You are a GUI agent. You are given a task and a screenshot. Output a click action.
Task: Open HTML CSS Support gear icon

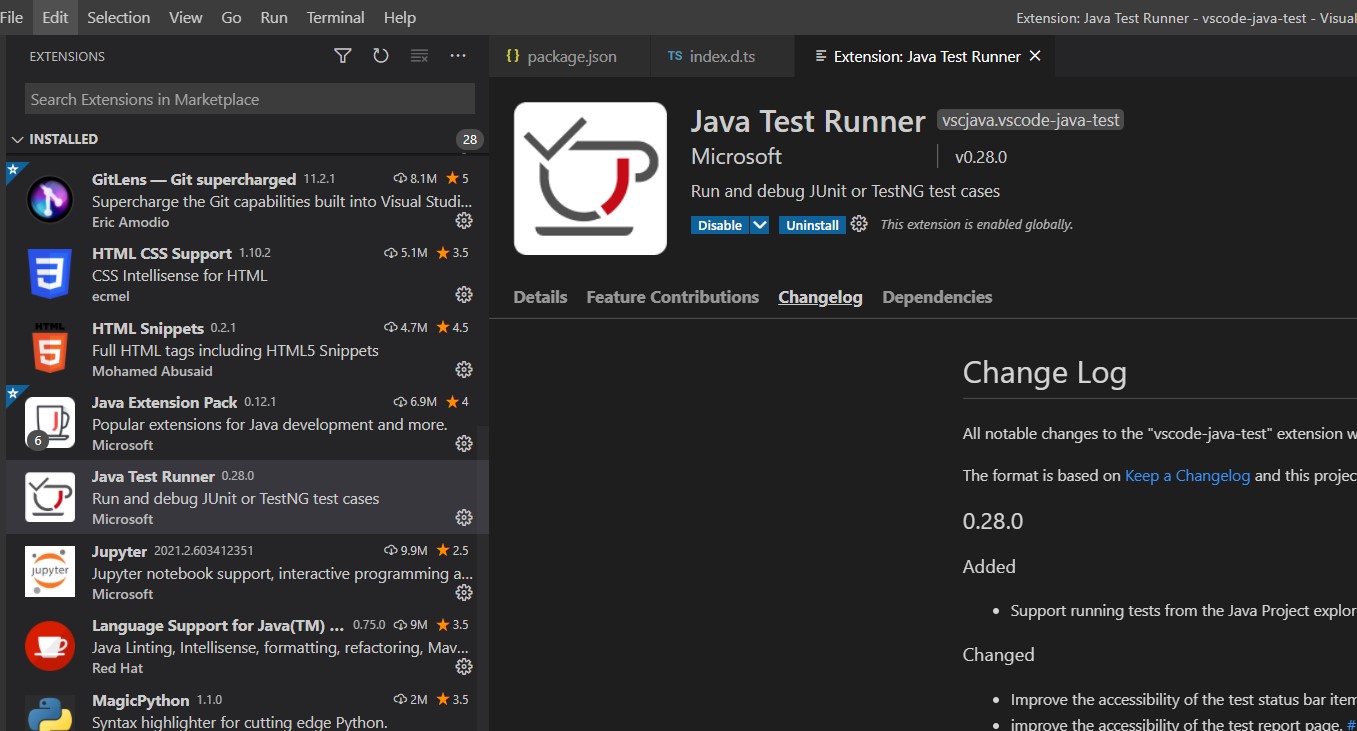click(464, 295)
